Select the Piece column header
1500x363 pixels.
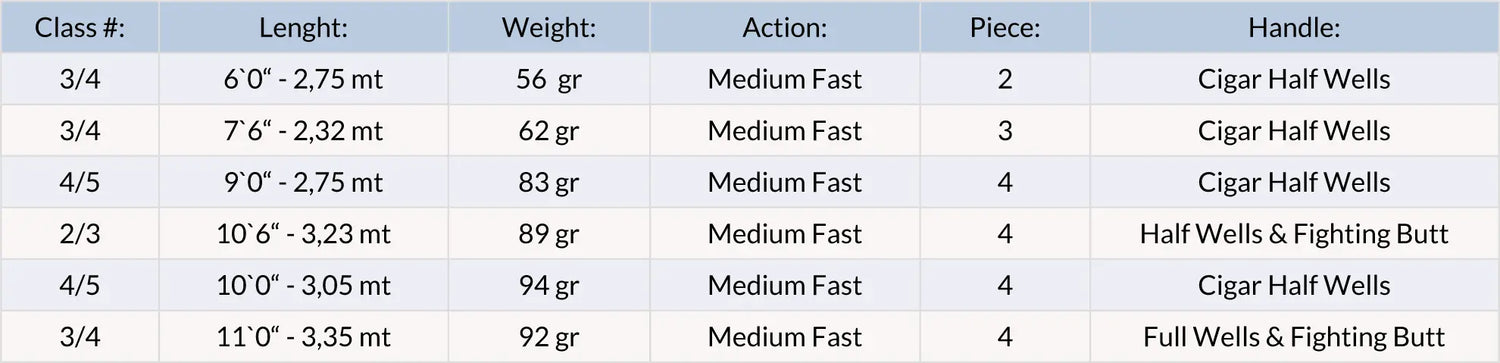tap(1005, 27)
